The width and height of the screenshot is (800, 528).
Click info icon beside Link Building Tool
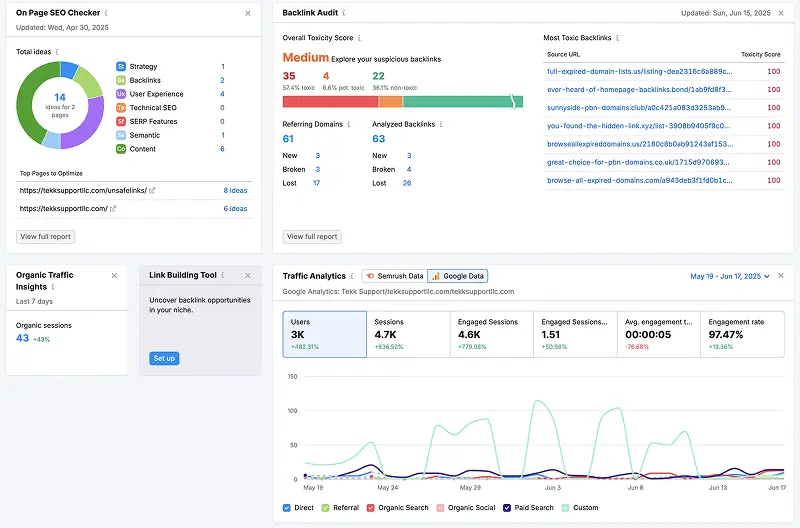[x=223, y=275]
